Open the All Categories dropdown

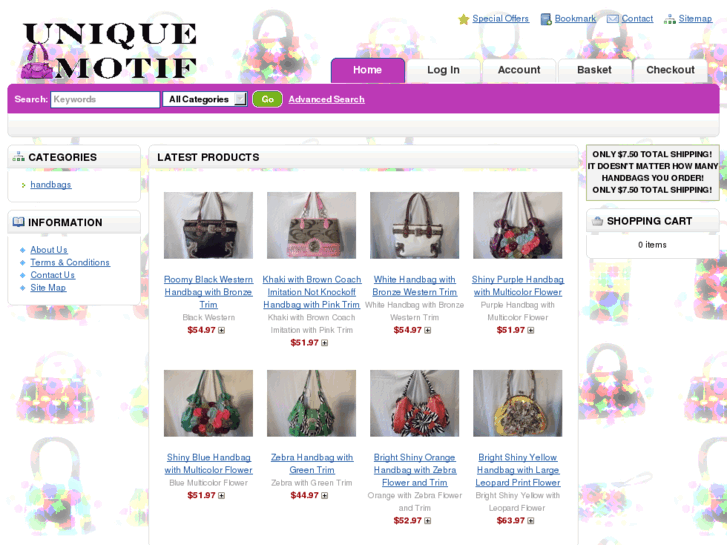pos(204,99)
